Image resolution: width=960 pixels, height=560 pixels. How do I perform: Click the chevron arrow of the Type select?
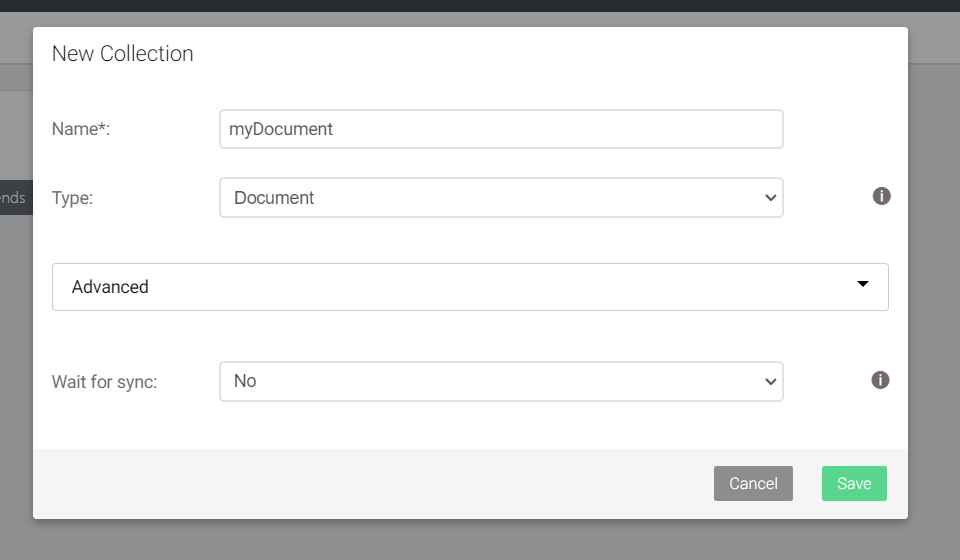770,198
